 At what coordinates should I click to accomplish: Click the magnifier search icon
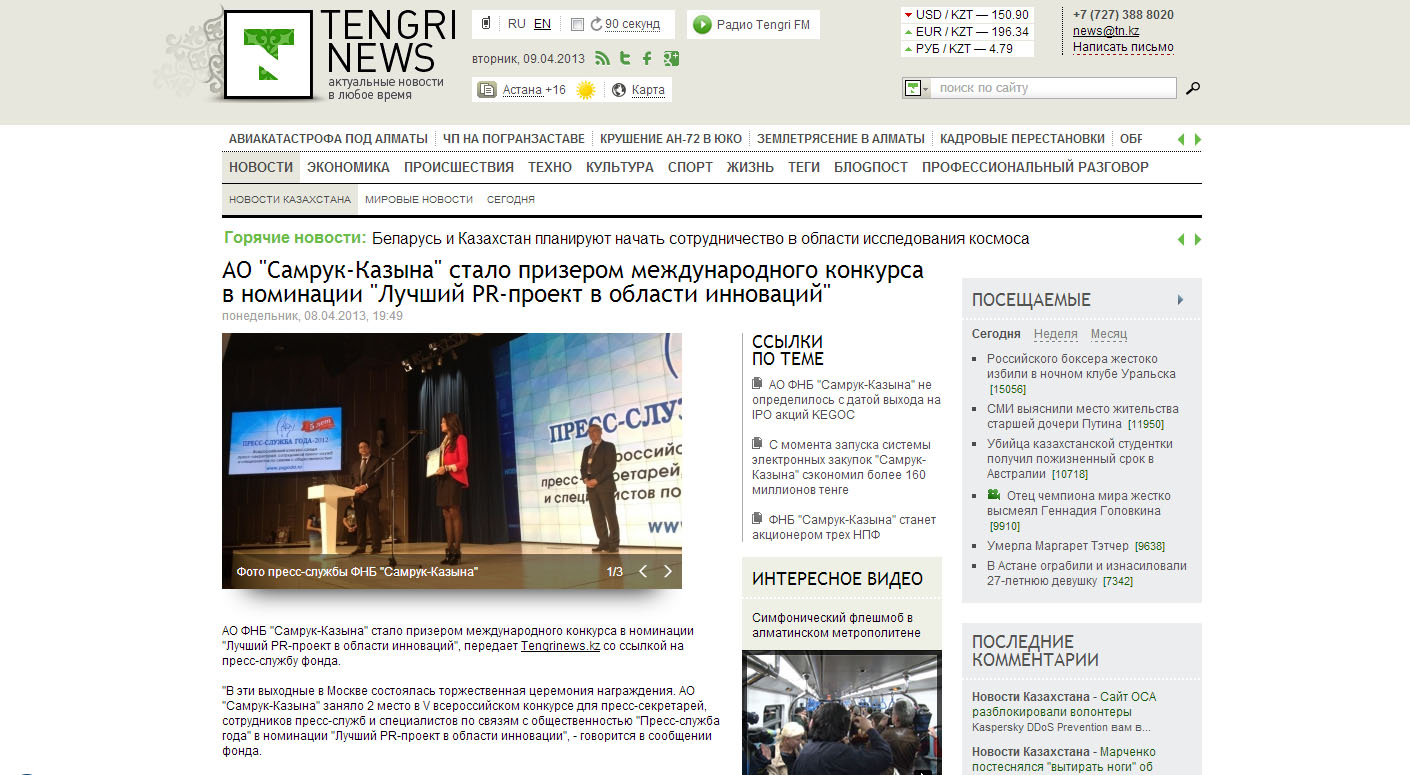[x=1193, y=88]
